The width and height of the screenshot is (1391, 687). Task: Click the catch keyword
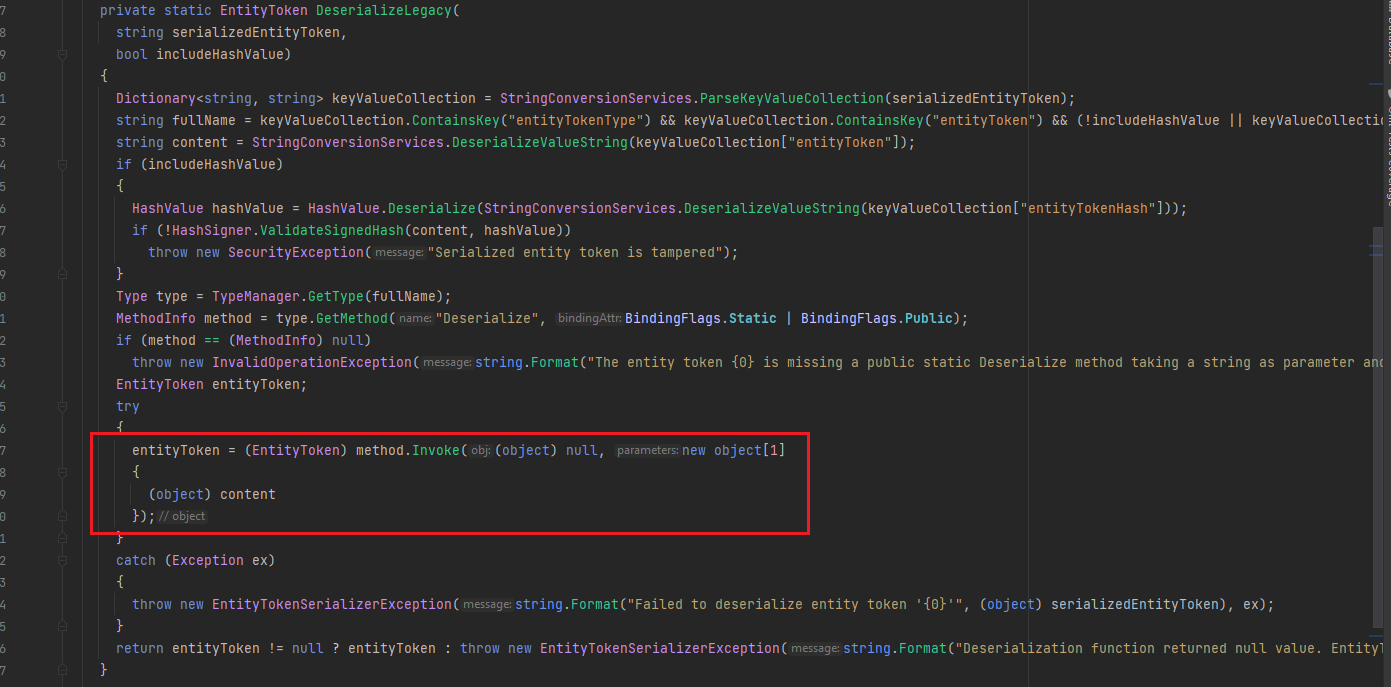click(x=136, y=560)
